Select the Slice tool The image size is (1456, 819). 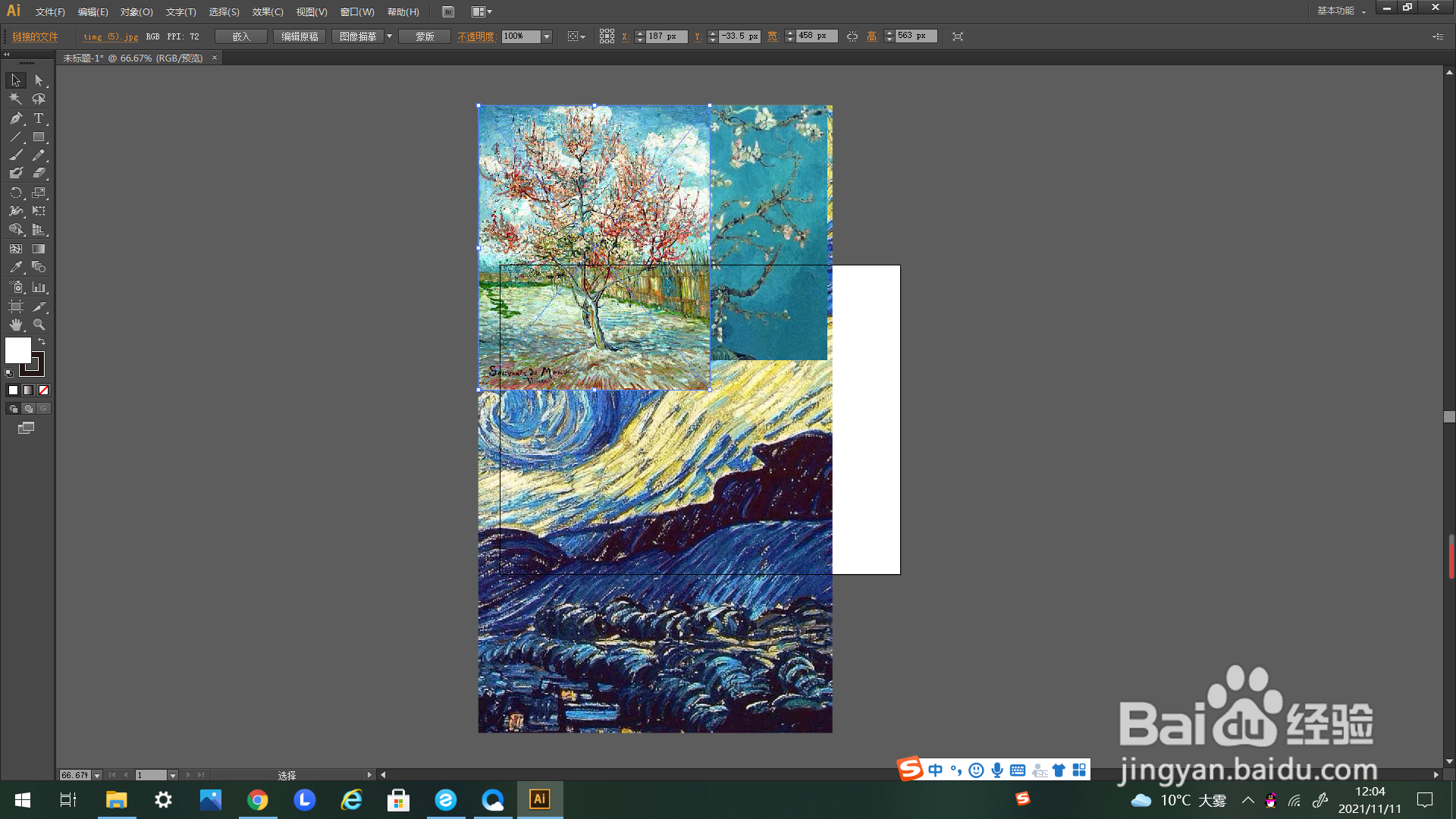39,306
